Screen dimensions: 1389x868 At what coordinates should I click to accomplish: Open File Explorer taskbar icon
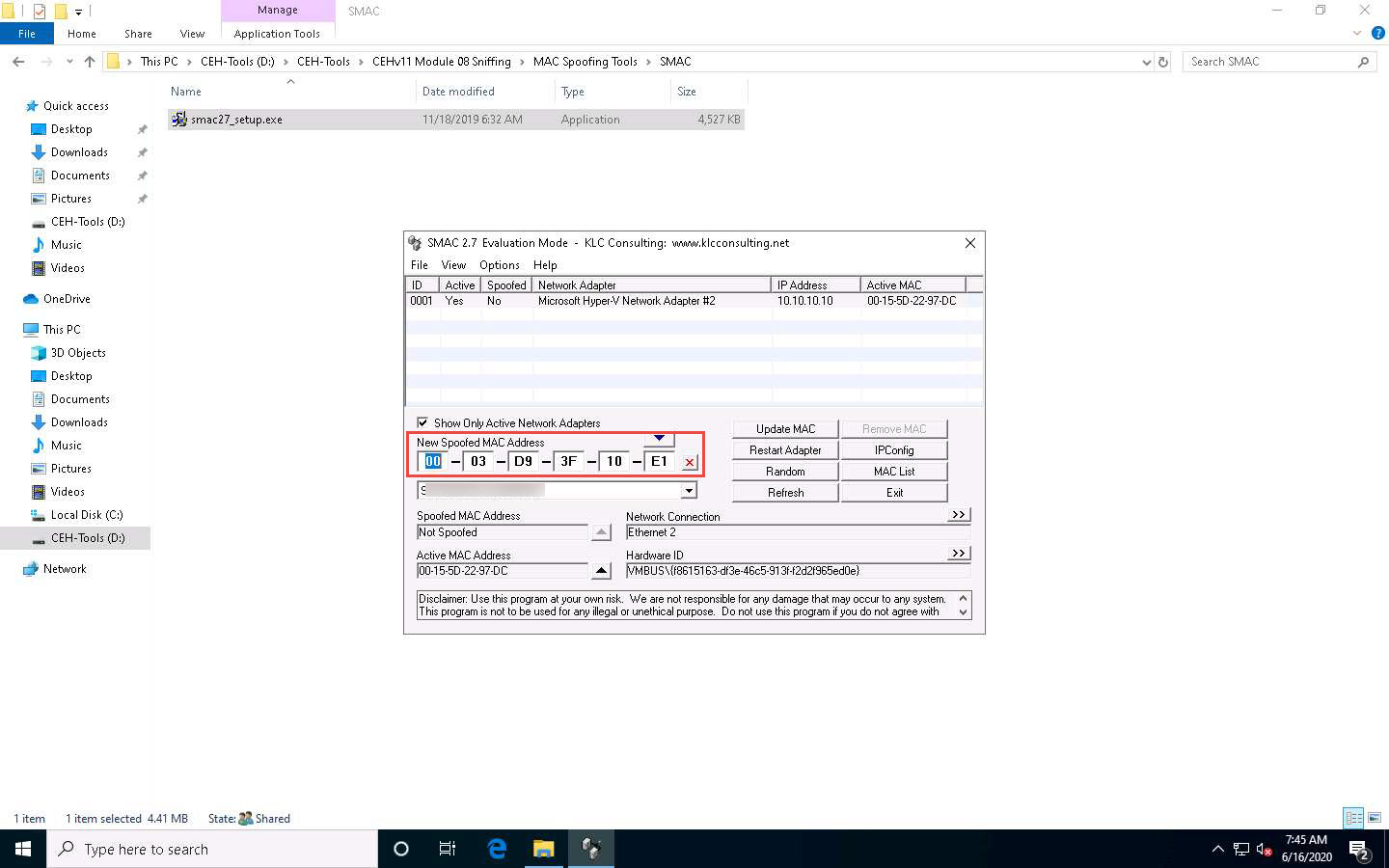click(544, 849)
